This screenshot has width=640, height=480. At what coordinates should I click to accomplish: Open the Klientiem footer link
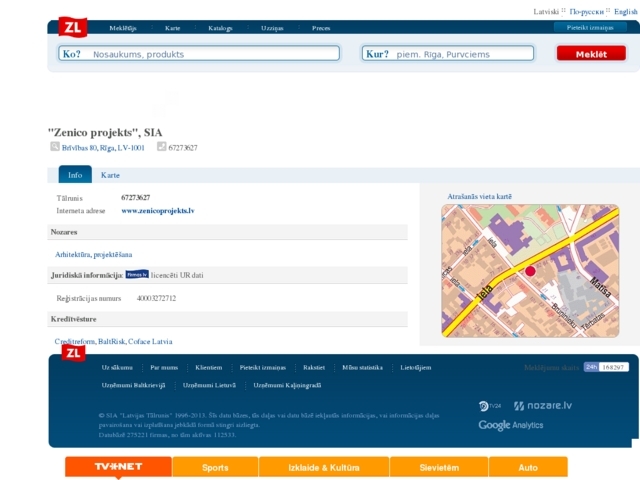(209, 367)
